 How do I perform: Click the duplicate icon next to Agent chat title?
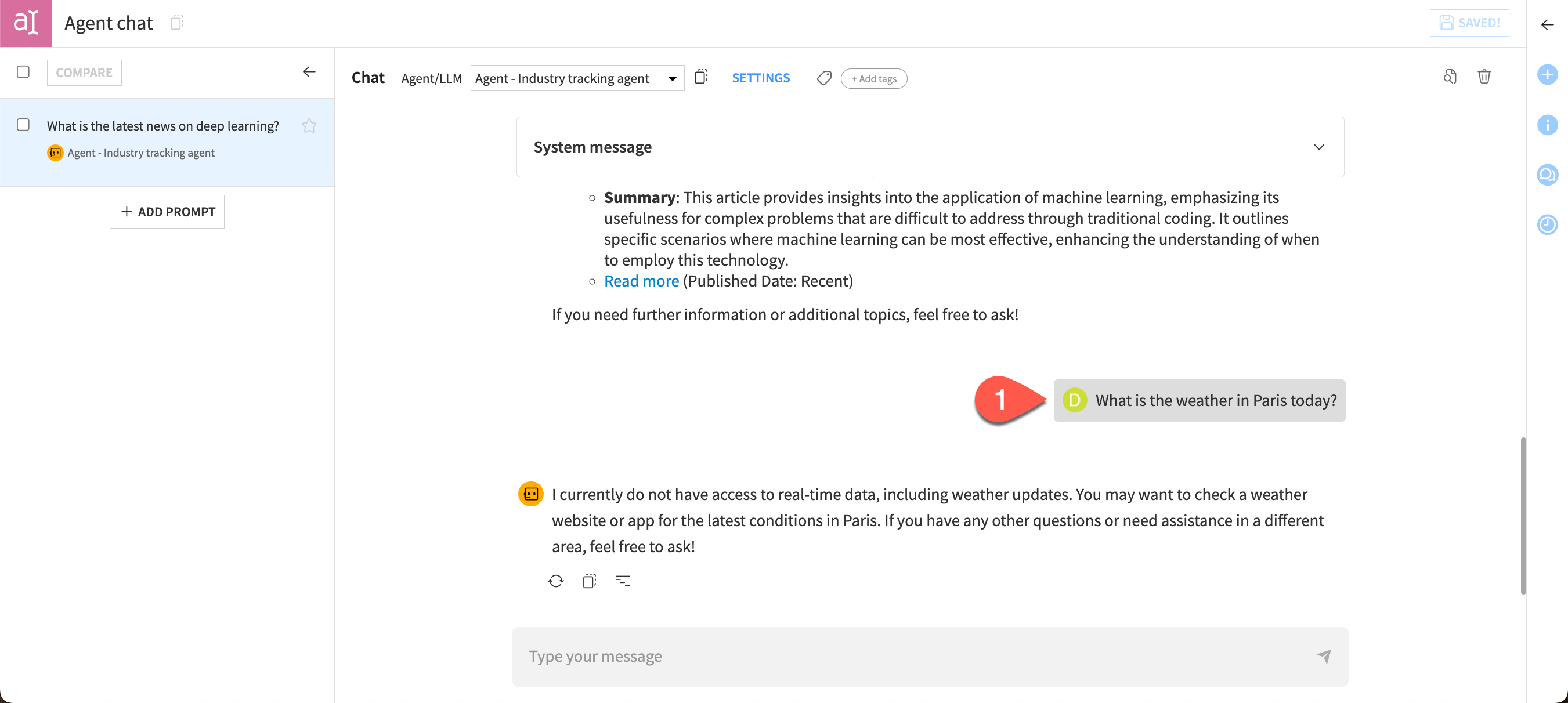coord(176,23)
